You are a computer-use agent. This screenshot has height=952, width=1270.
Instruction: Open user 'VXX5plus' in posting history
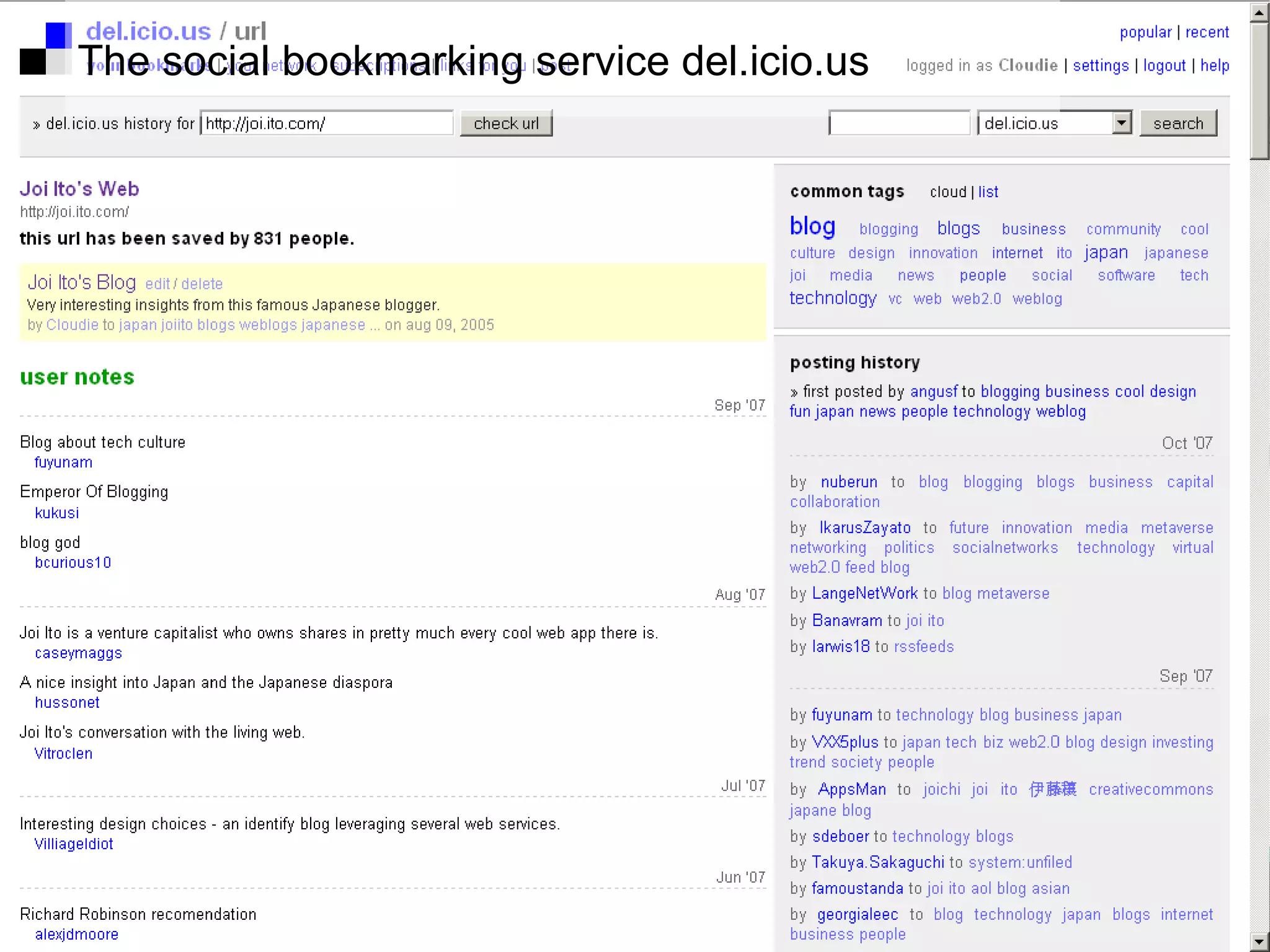[845, 743]
